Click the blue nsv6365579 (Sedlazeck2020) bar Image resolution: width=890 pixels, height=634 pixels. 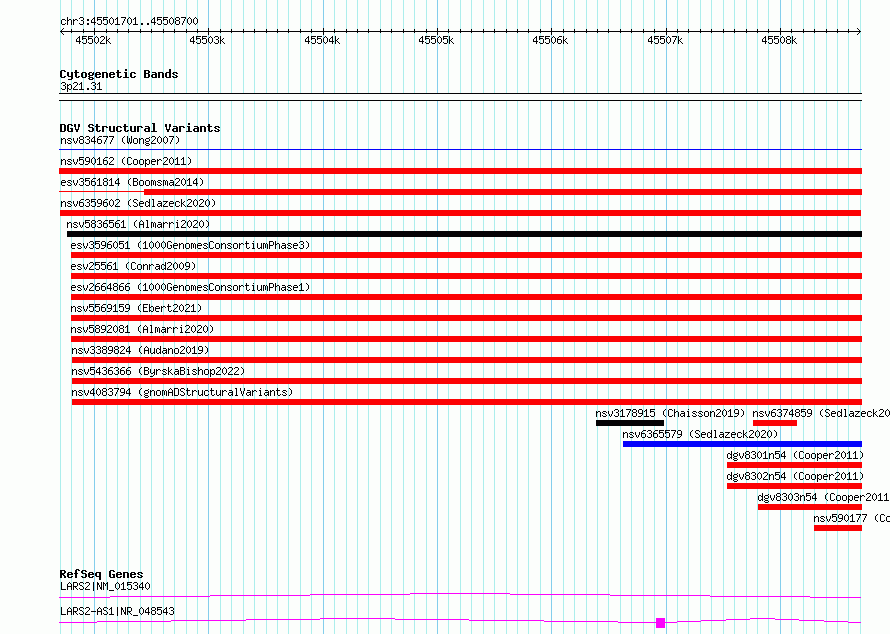[742, 444]
